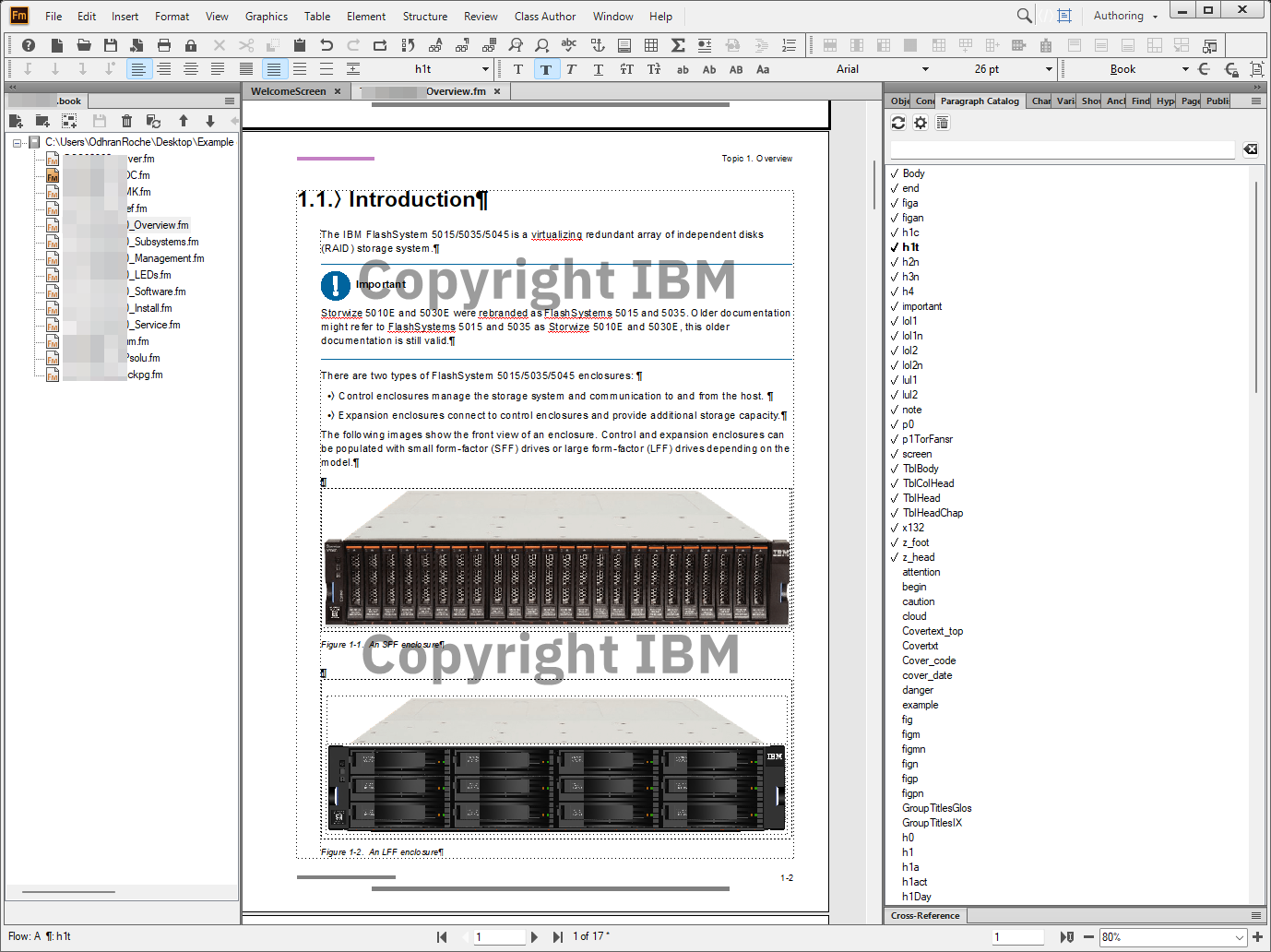Move the book file down with down arrow
1271x952 pixels.
point(210,121)
